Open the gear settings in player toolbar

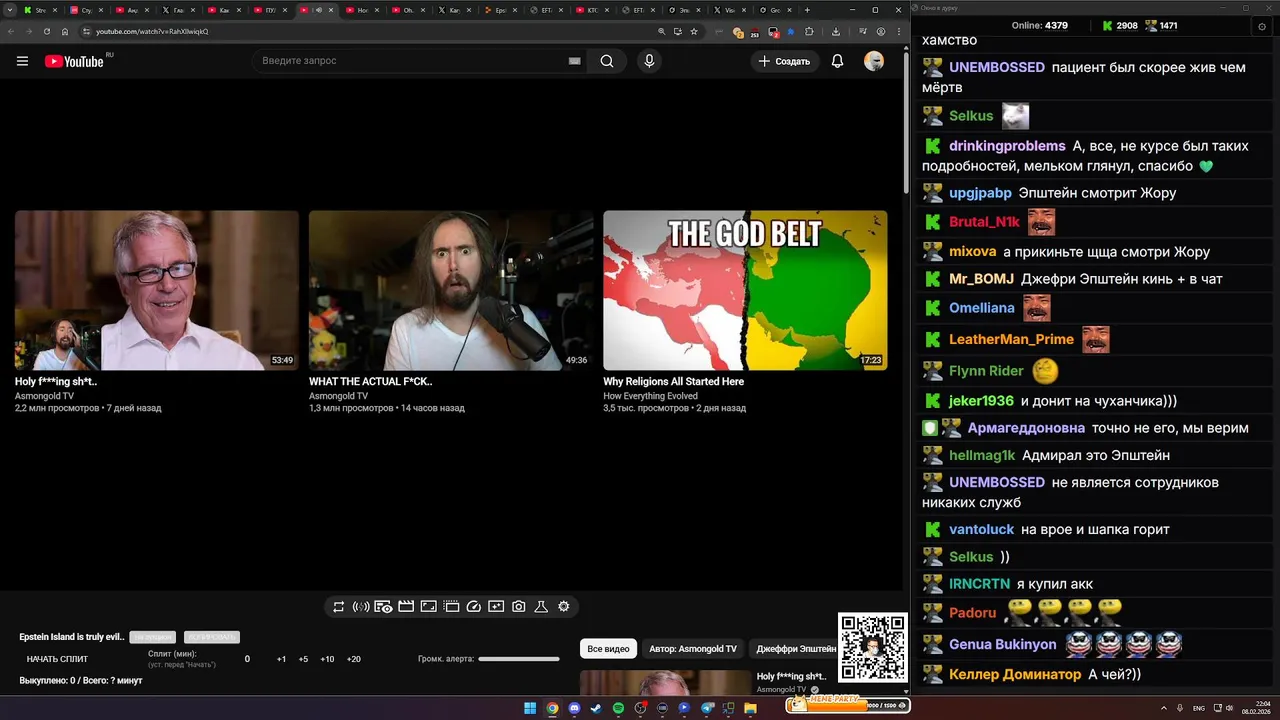pos(564,607)
